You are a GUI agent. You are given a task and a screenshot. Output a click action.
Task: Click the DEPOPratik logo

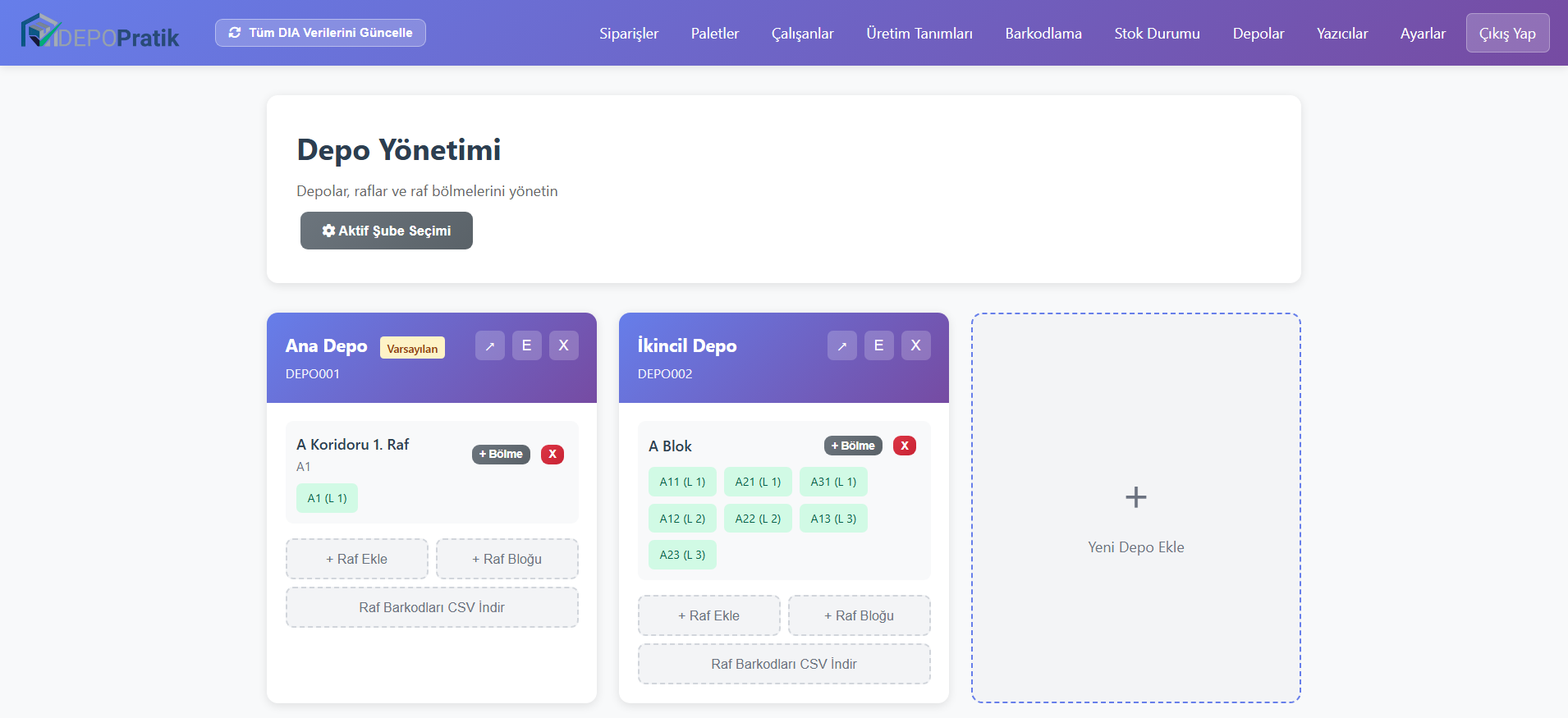click(x=99, y=33)
